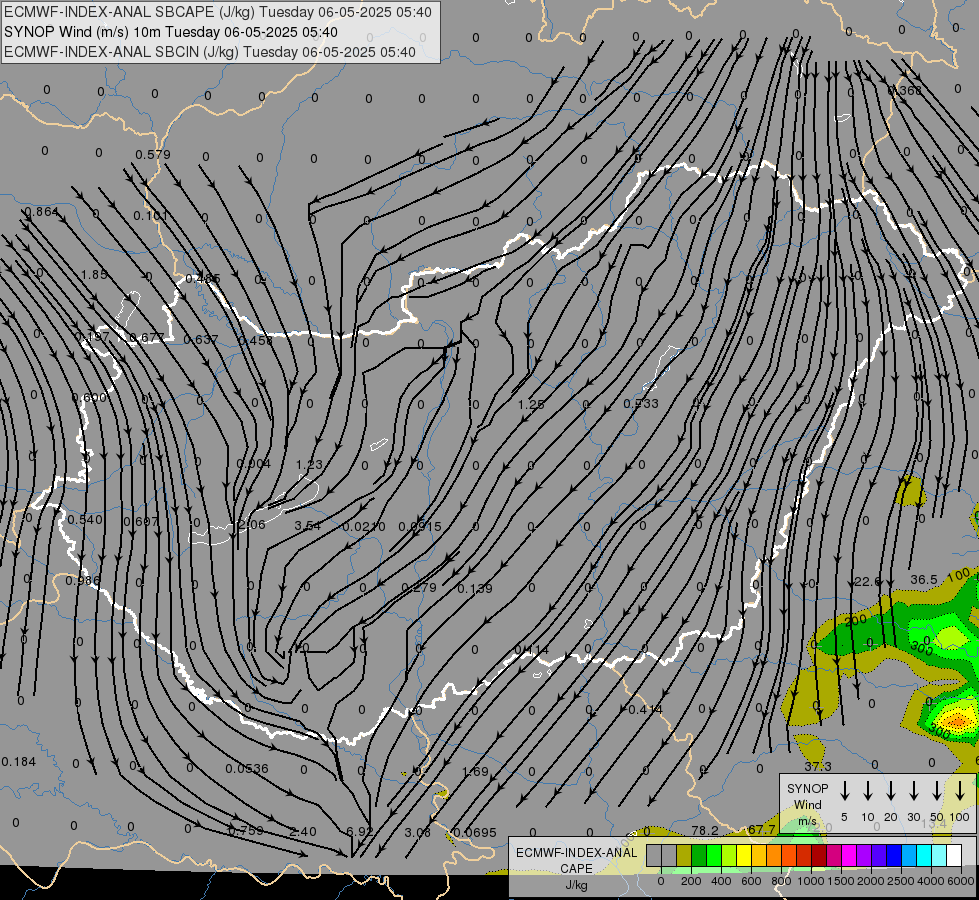Click the 200 tick label on the CAPE scale
979x900 pixels.
coord(691,881)
